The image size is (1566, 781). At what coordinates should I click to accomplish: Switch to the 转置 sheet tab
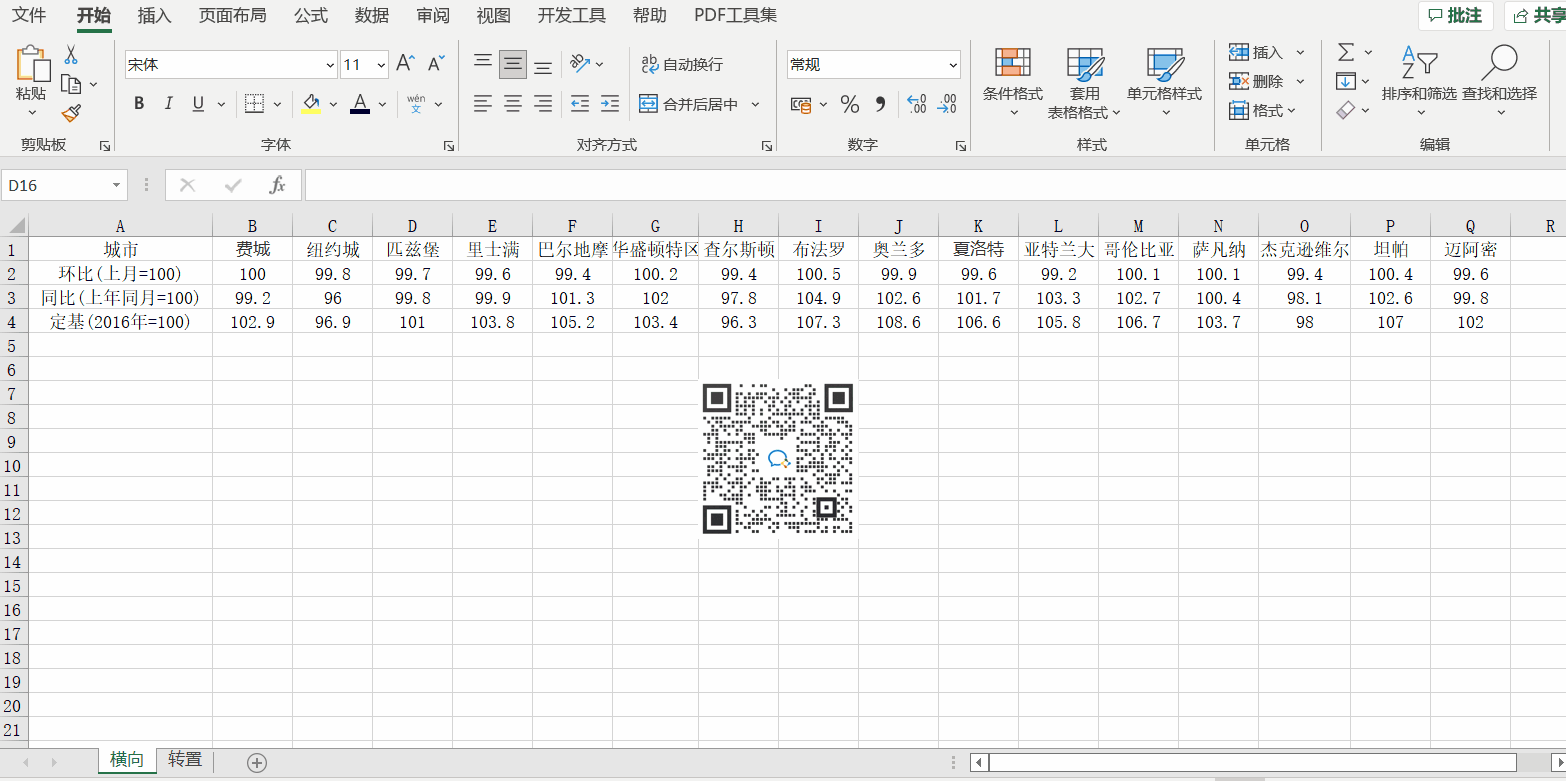tap(185, 760)
